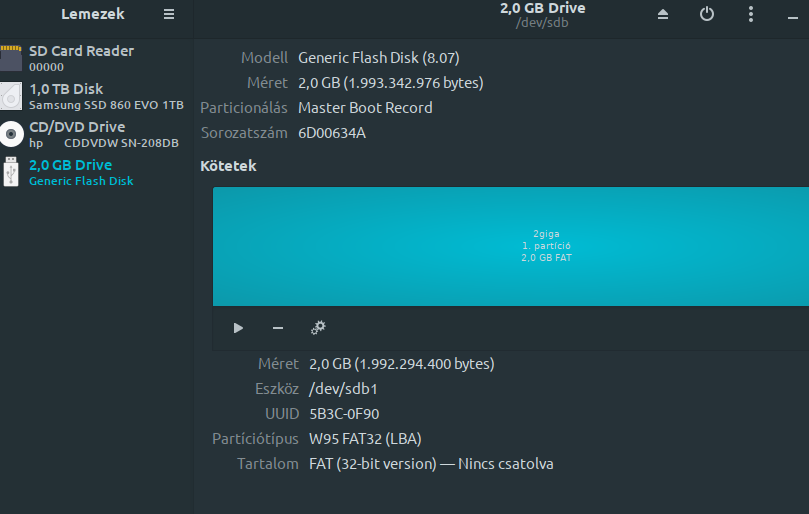Open additional partition options gears menu
The image size is (809, 514).
pos(319,327)
